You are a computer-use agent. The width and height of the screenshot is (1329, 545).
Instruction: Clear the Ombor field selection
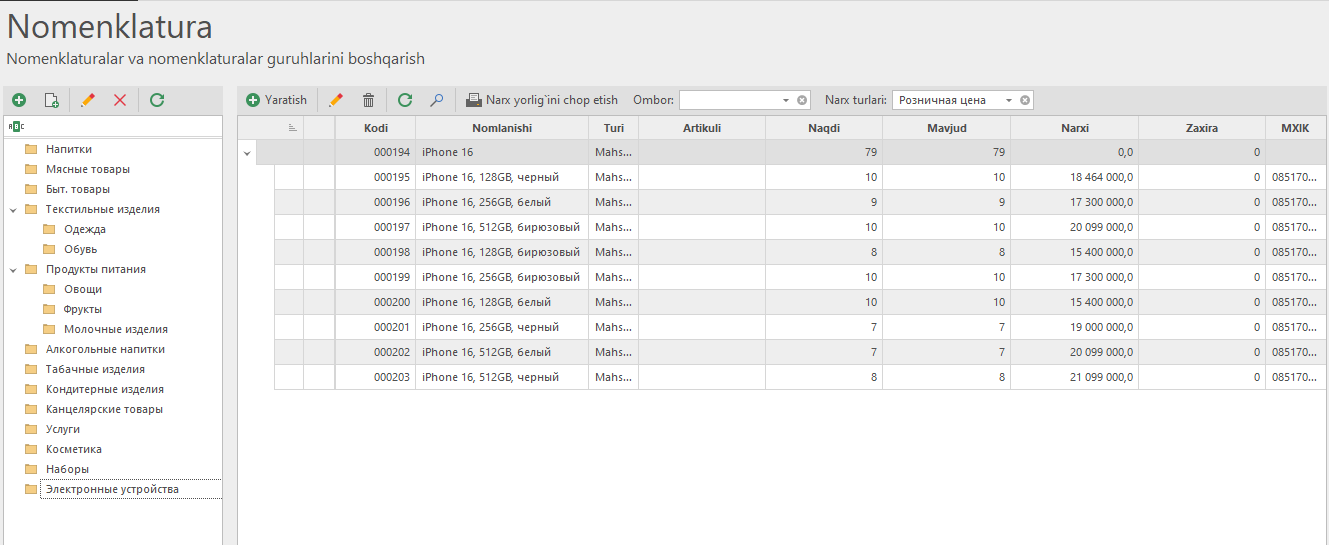coord(802,100)
